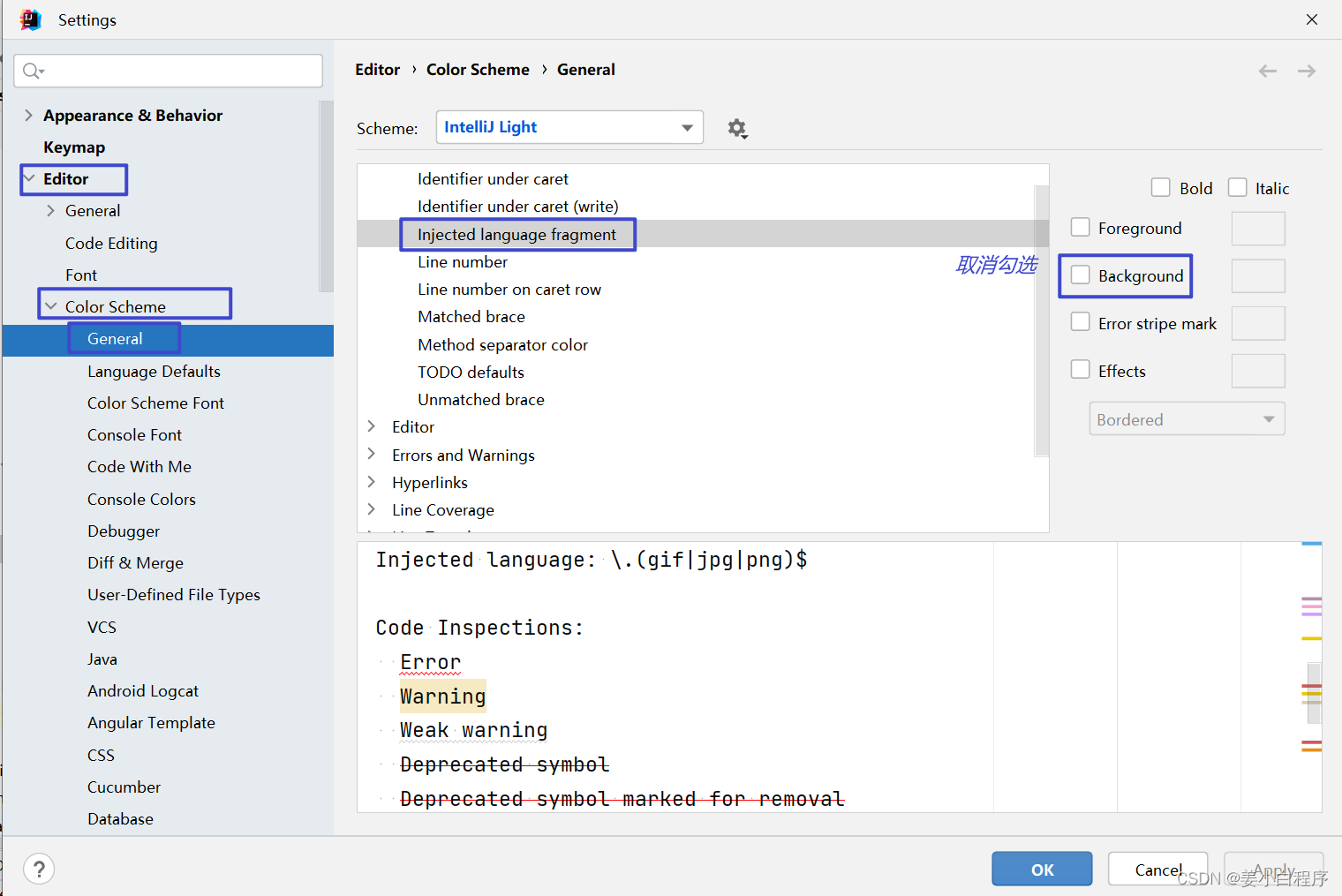Expand the Errors and Warnings tree node
The height and width of the screenshot is (896, 1342).
coord(372,455)
